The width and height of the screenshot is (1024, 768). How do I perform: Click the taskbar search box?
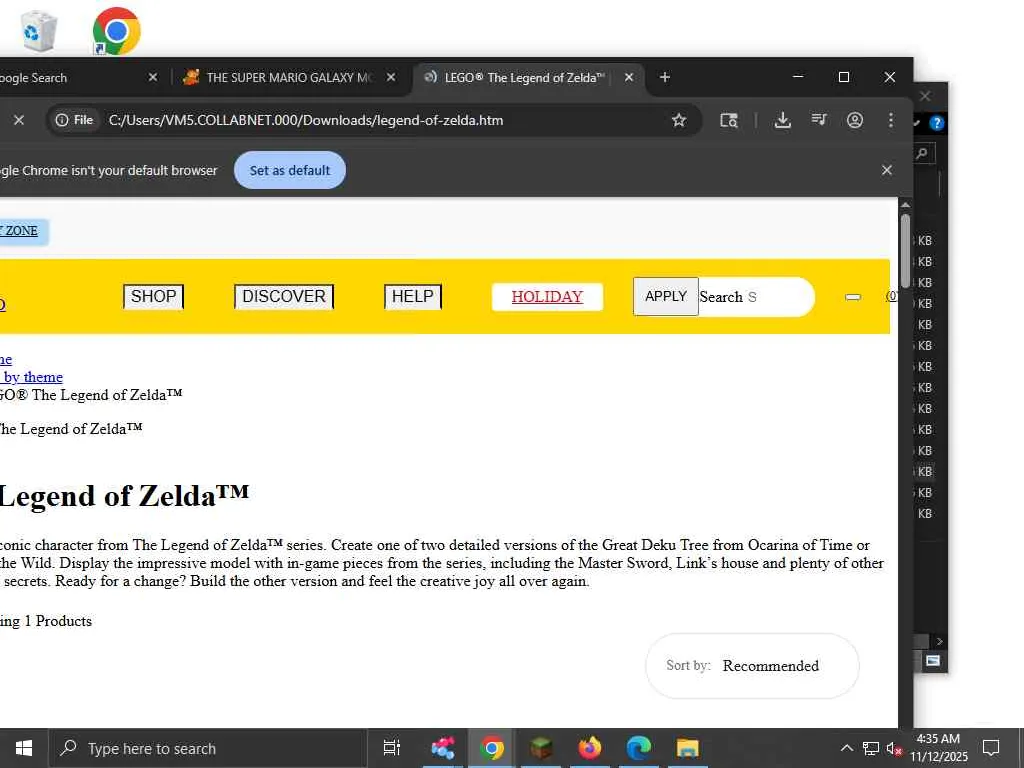(209, 748)
